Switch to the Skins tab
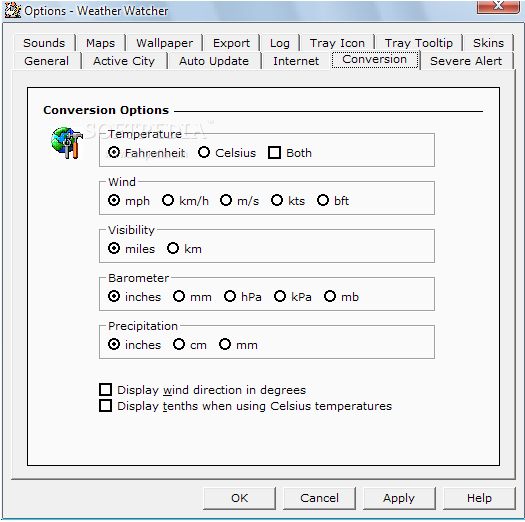The width and height of the screenshot is (525, 522). pyautogui.click(x=489, y=43)
